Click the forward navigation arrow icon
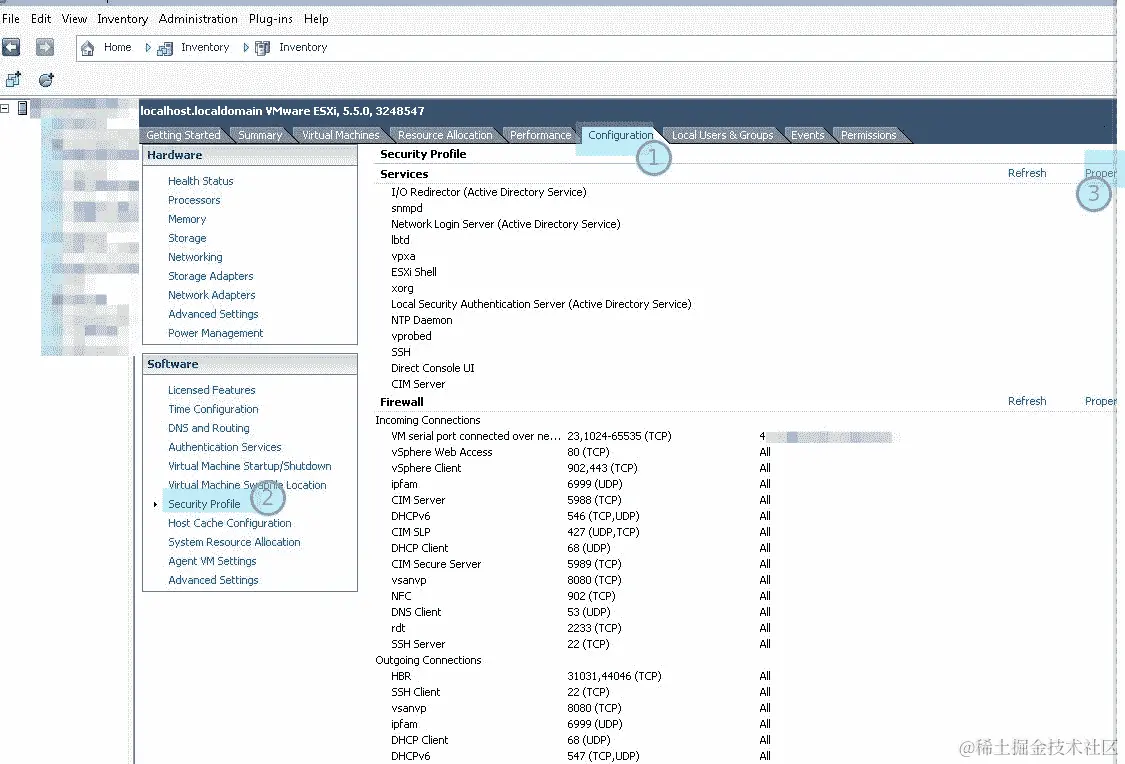This screenshot has height=764, width=1125. click(44, 47)
